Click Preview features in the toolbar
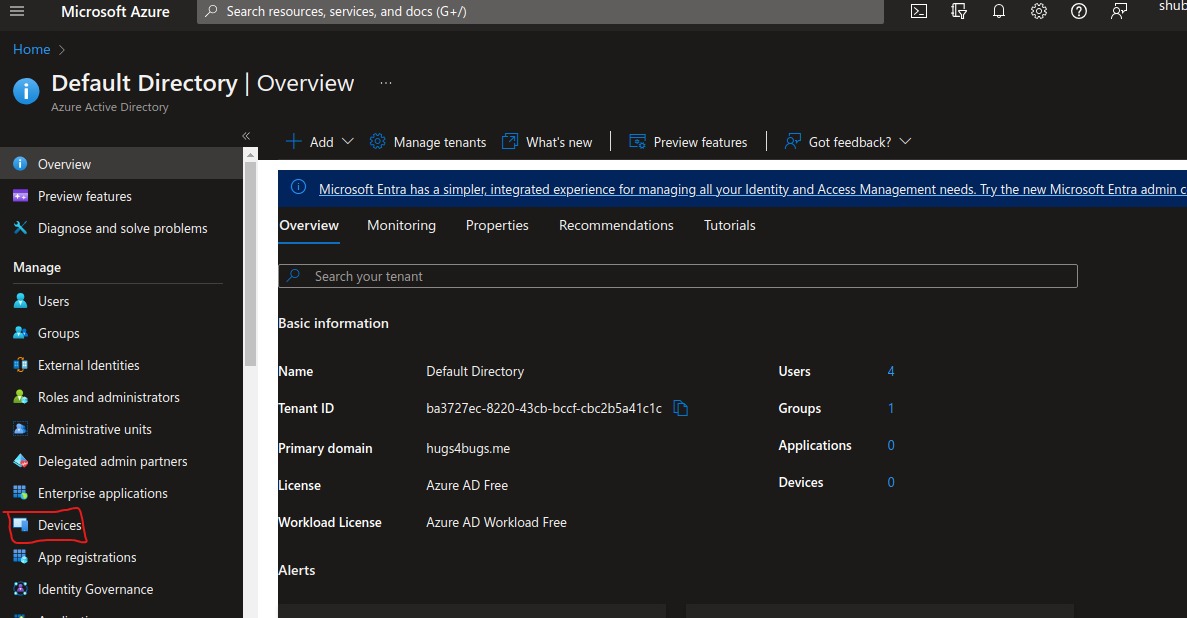This screenshot has width=1187, height=618. pos(688,142)
